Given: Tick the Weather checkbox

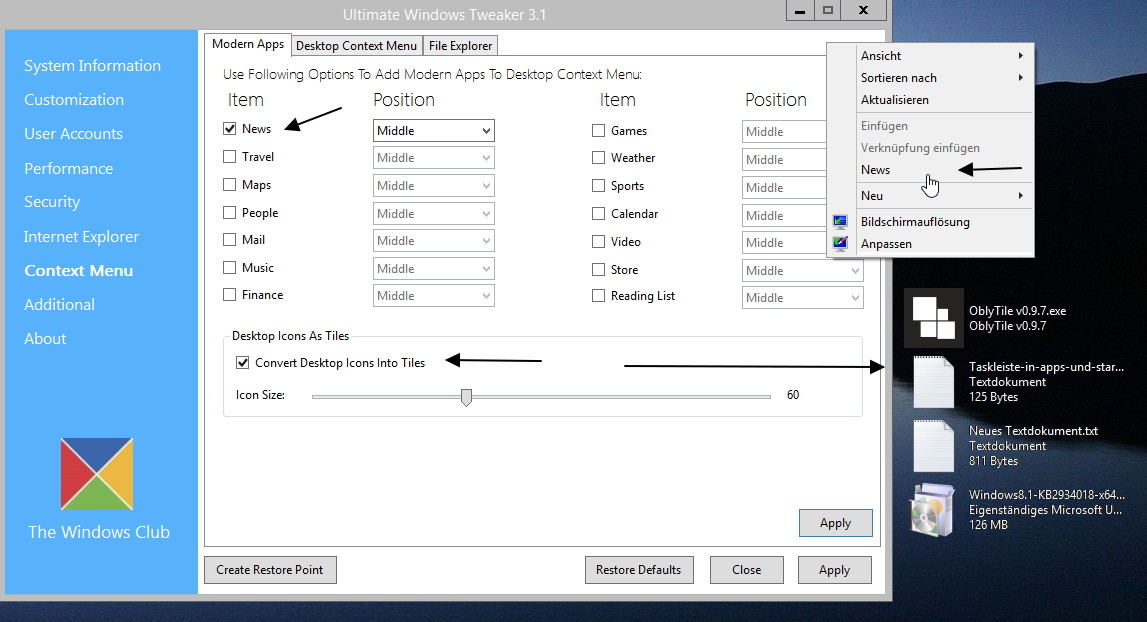Looking at the screenshot, I should [598, 158].
